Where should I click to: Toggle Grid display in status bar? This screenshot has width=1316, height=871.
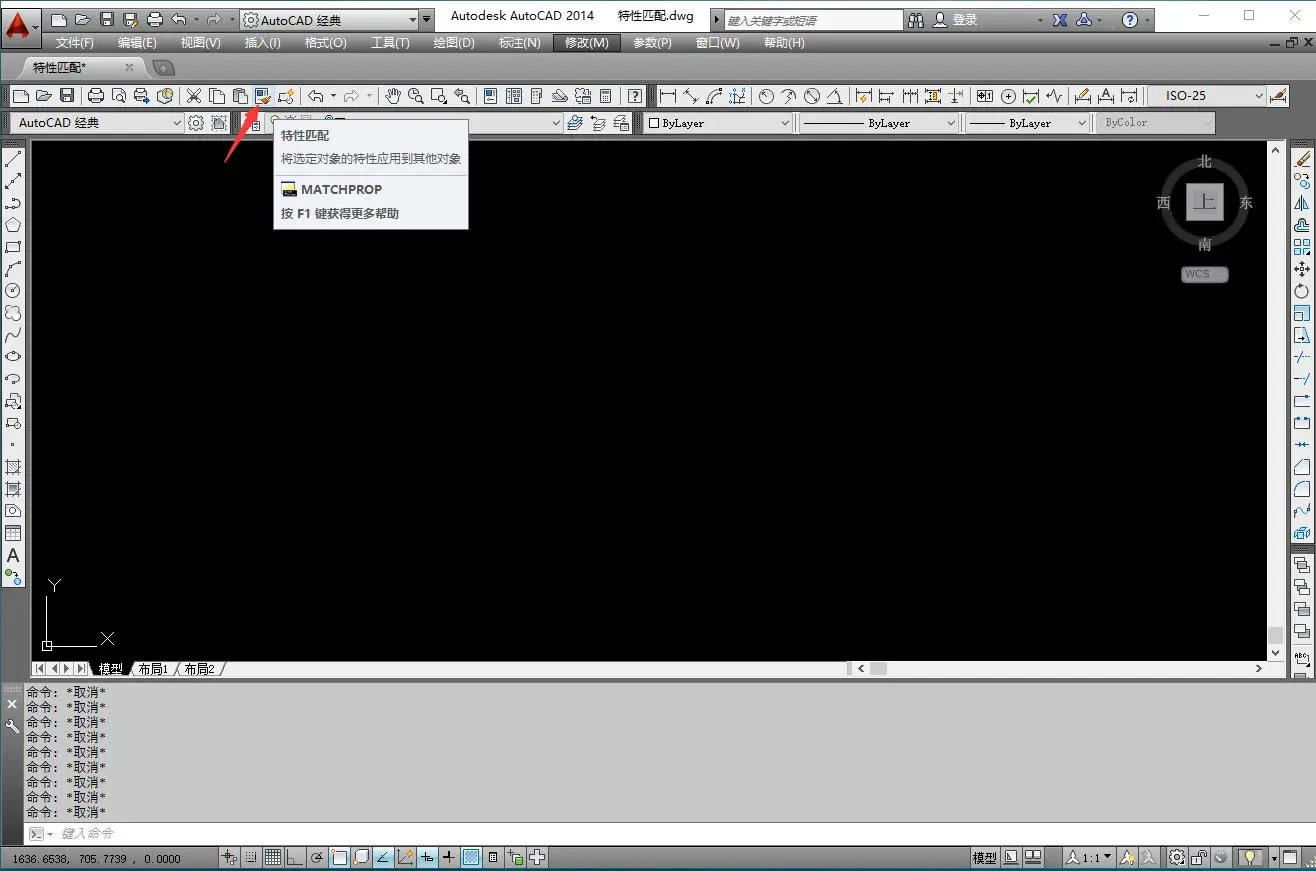tap(272, 857)
